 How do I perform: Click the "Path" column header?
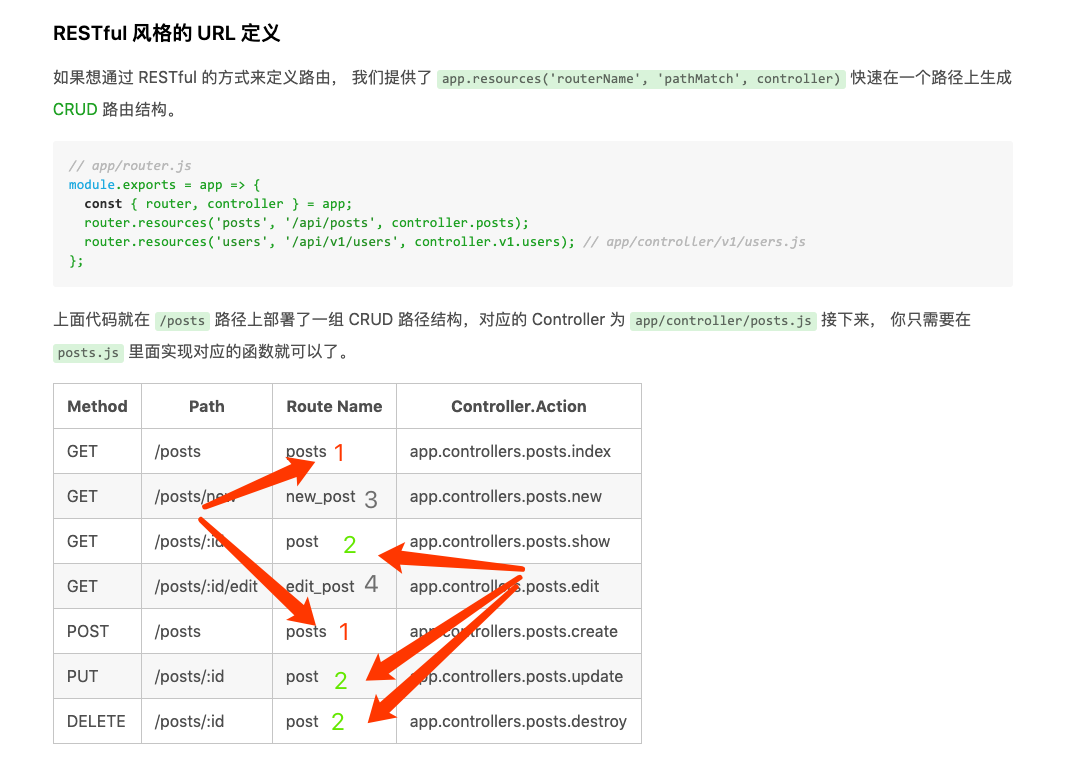tap(207, 406)
